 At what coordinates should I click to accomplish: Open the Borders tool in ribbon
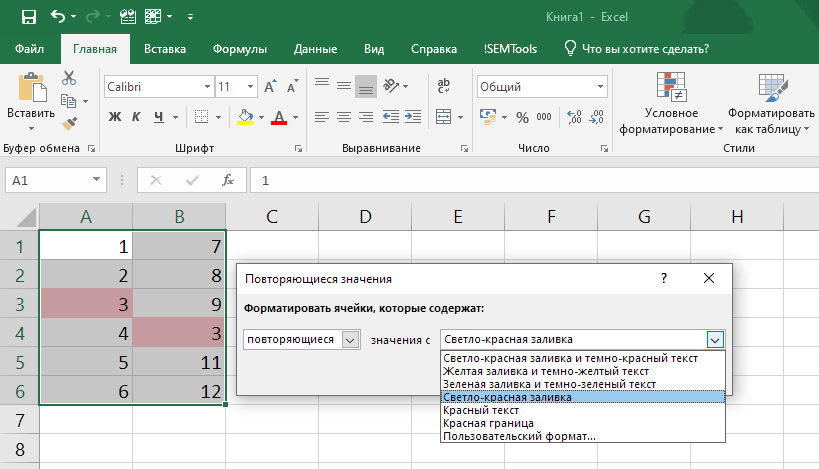[x=201, y=117]
